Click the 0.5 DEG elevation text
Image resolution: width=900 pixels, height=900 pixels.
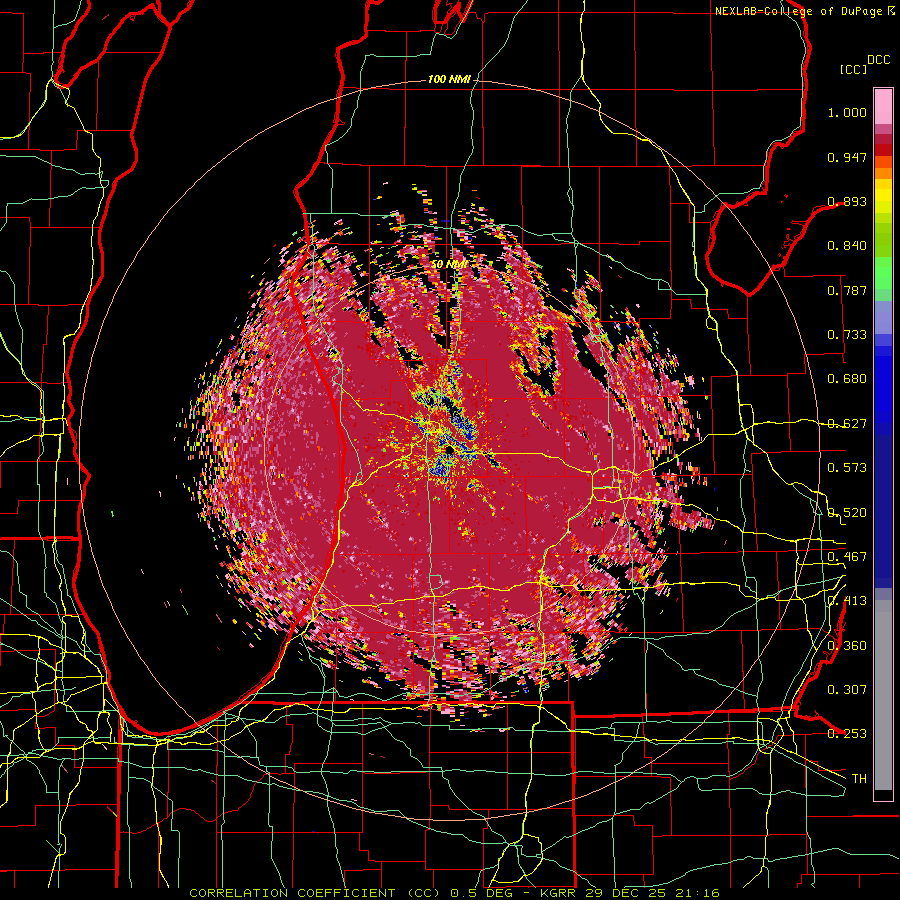(482, 893)
